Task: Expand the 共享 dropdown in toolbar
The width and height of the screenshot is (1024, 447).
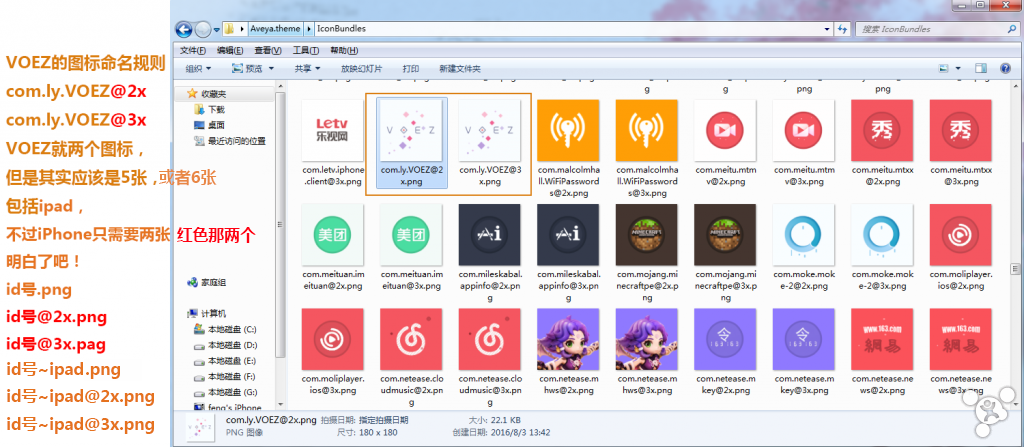Action: pyautogui.click(x=307, y=69)
